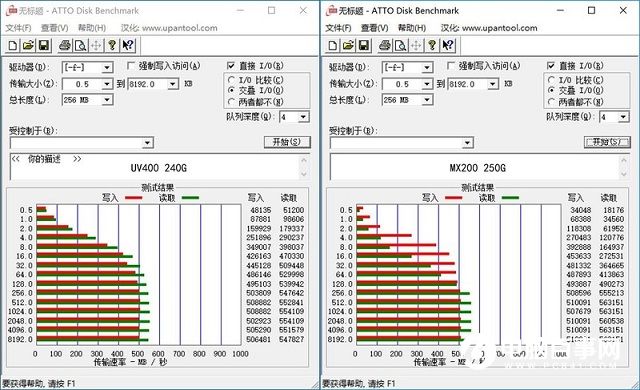Open total length 256 MB dropdown, left window
The image size is (640, 390).
pos(107,100)
